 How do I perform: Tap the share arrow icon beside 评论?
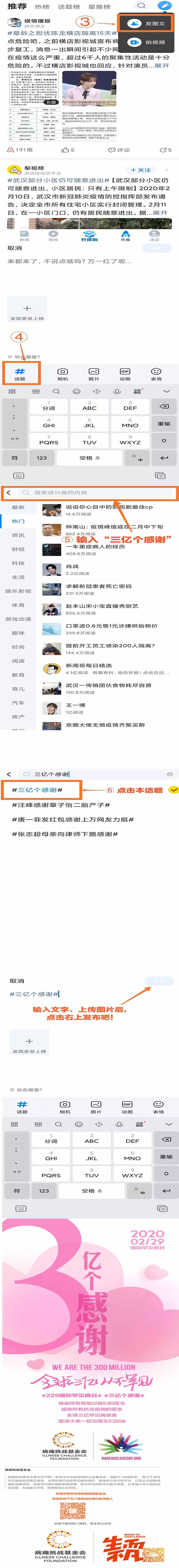click(163, 150)
